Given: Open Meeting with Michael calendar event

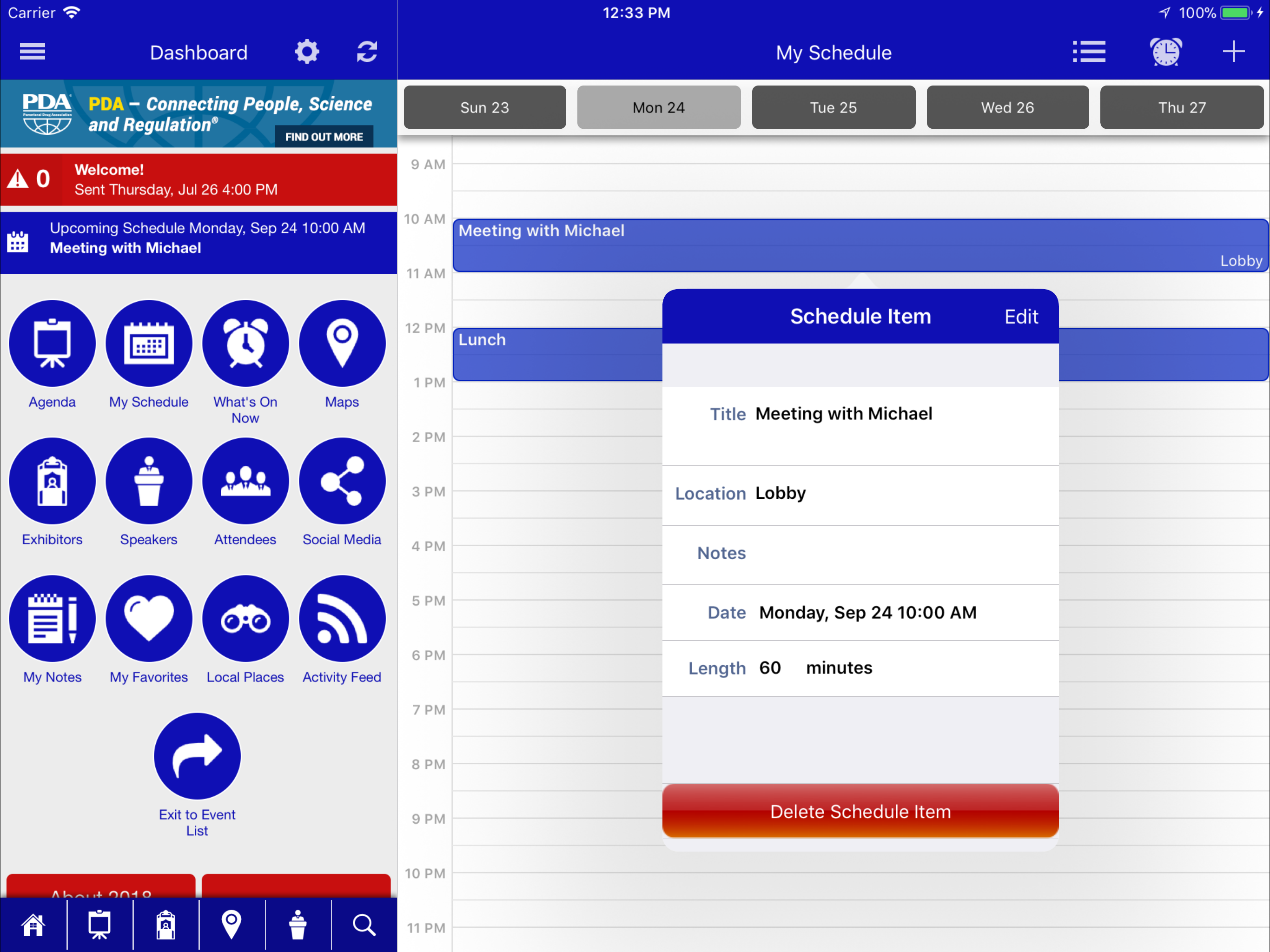Looking at the screenshot, I should pos(860,245).
